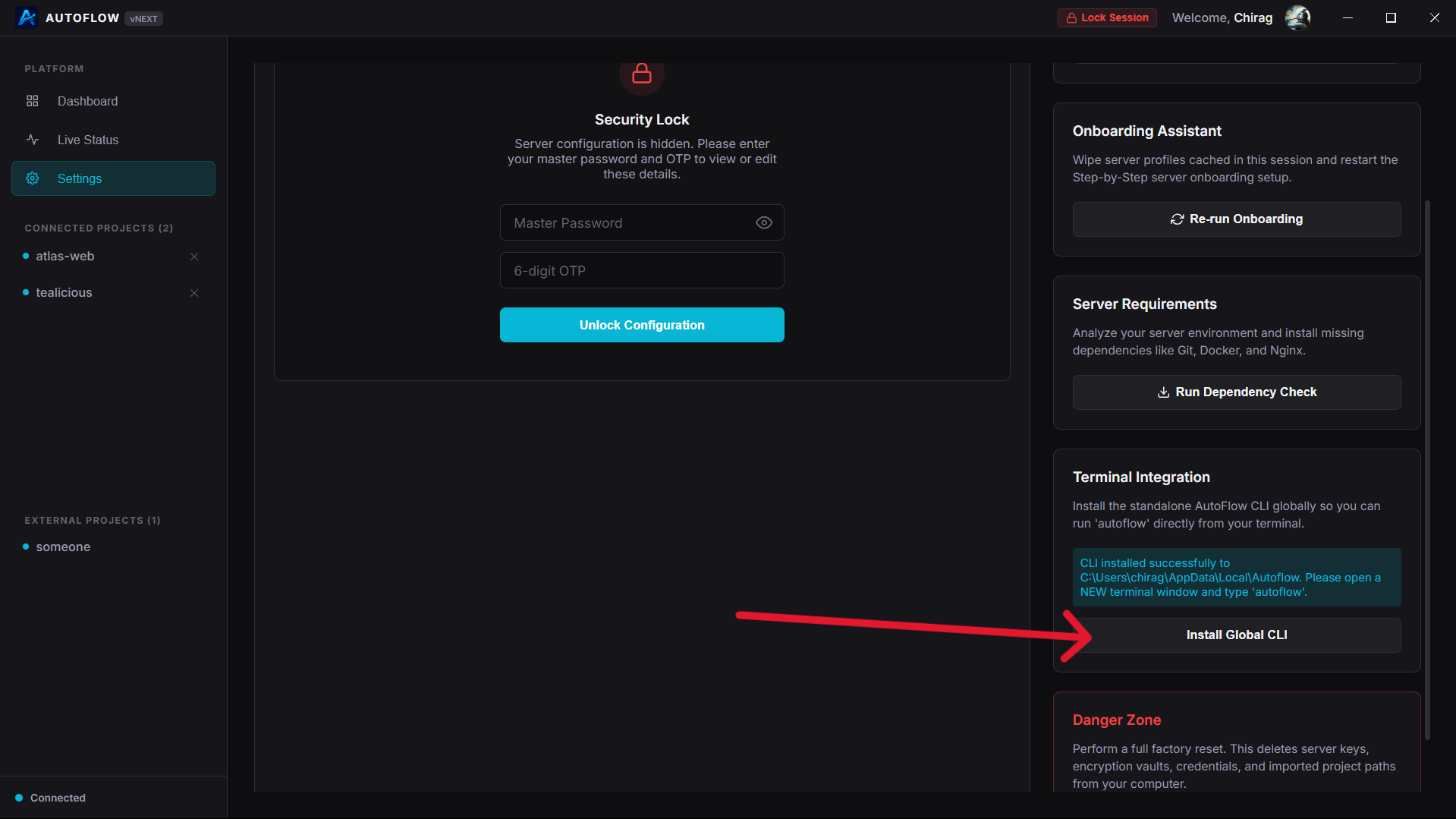Select the Settings menu item

(113, 178)
